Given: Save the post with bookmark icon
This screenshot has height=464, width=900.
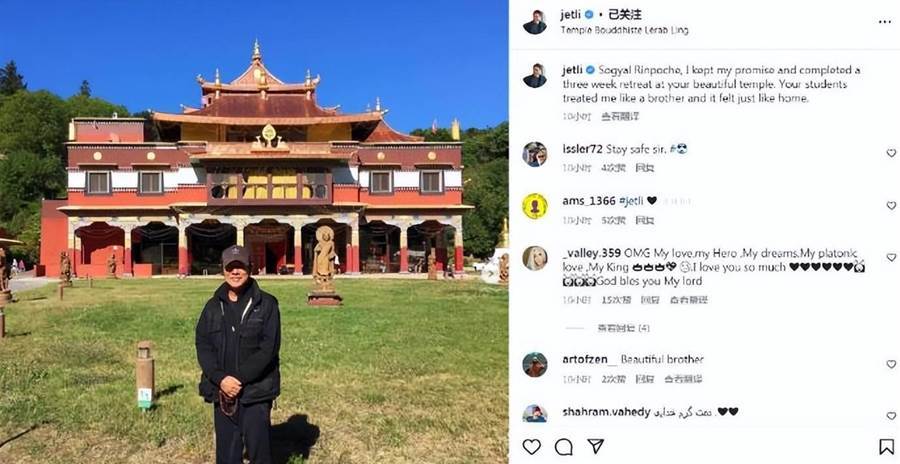Looking at the screenshot, I should point(887,446).
